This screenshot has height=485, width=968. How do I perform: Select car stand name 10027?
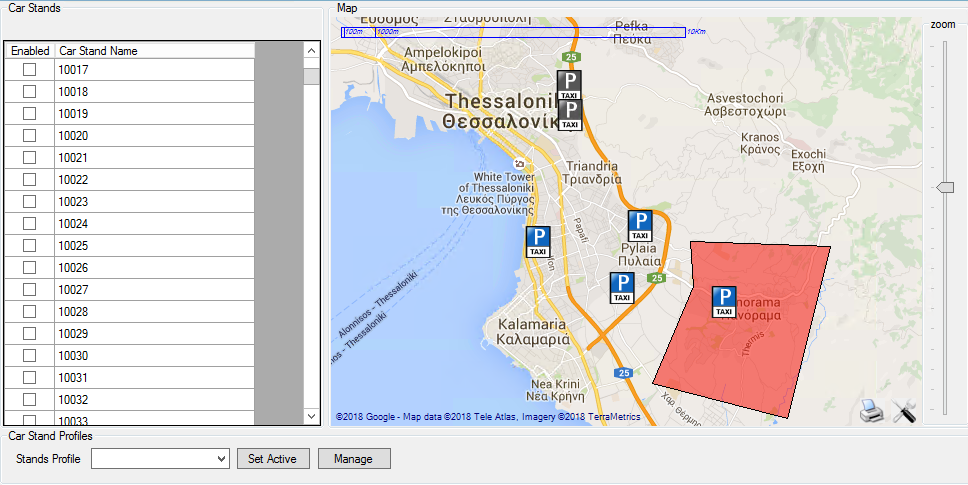click(x=73, y=290)
